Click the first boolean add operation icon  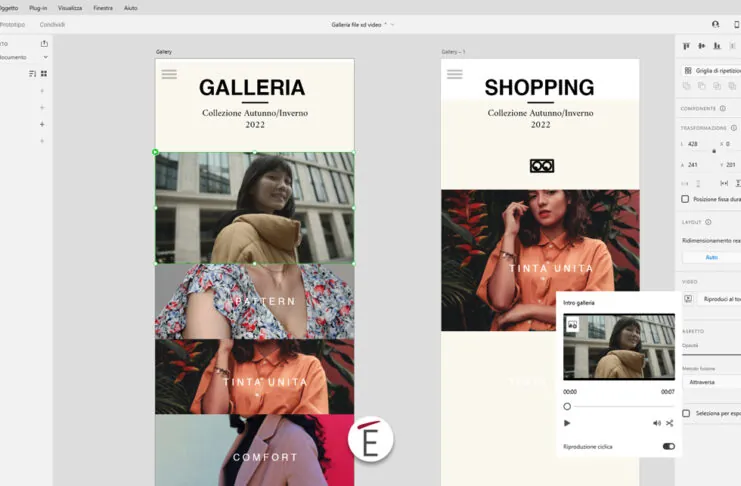point(687,86)
